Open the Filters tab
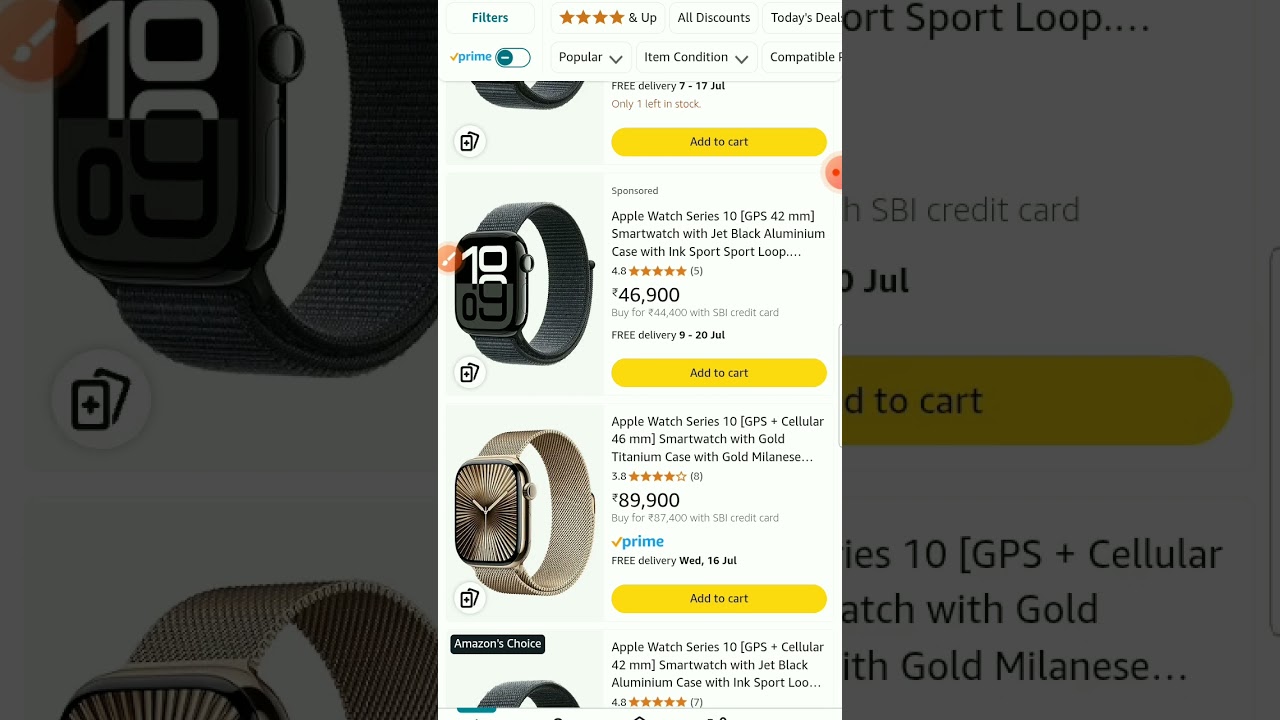 tap(490, 18)
